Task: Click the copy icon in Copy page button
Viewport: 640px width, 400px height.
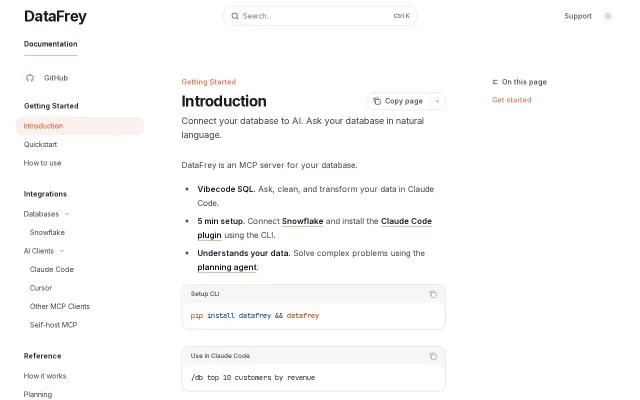Action: (377, 101)
